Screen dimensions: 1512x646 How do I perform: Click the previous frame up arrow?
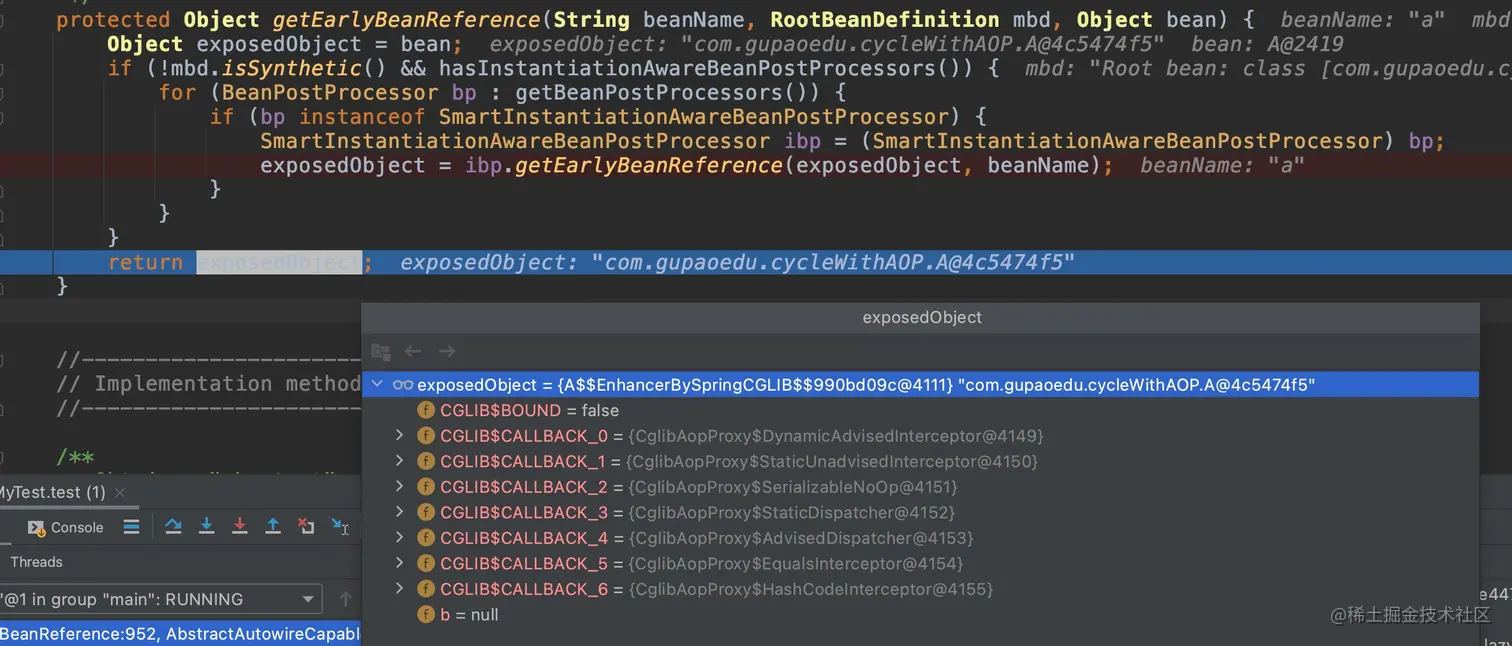(x=346, y=599)
